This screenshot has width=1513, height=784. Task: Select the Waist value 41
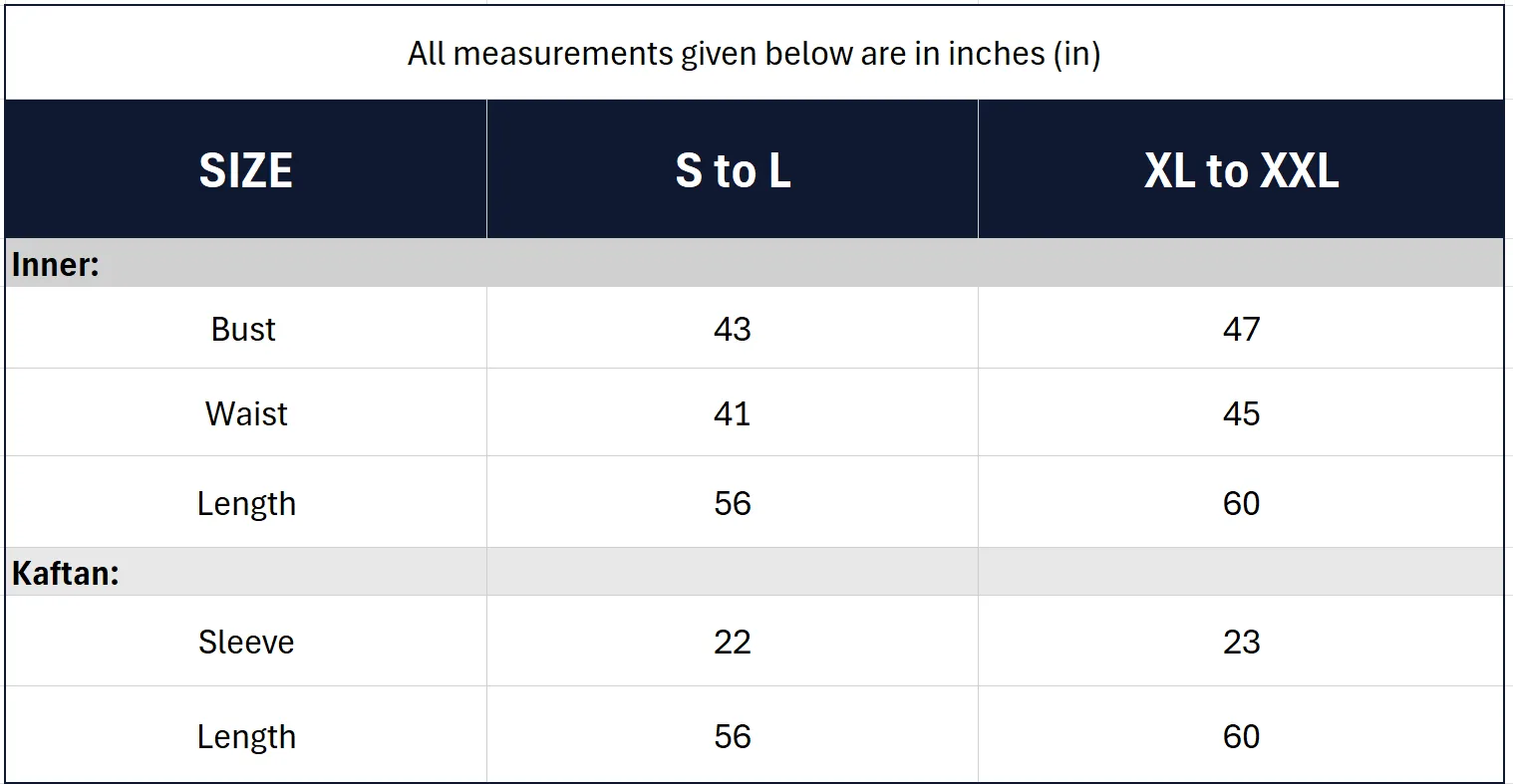click(733, 413)
